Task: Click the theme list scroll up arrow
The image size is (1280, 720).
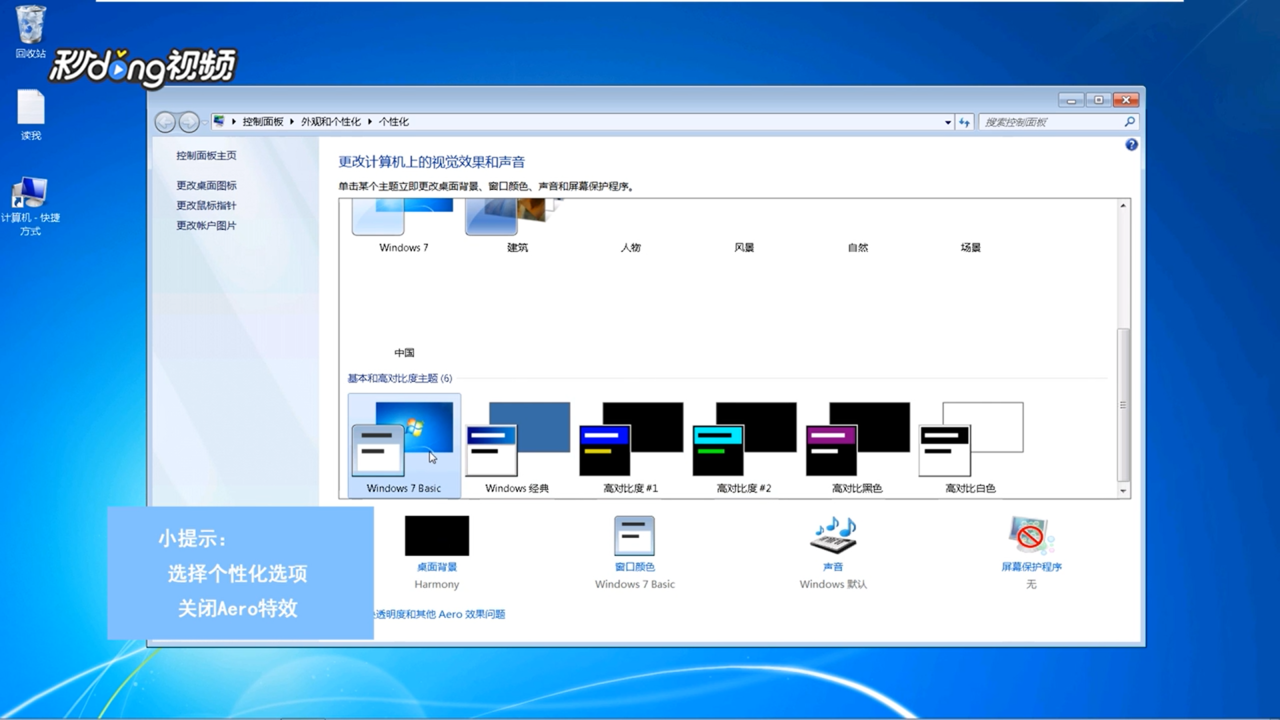Action: (x=1123, y=205)
